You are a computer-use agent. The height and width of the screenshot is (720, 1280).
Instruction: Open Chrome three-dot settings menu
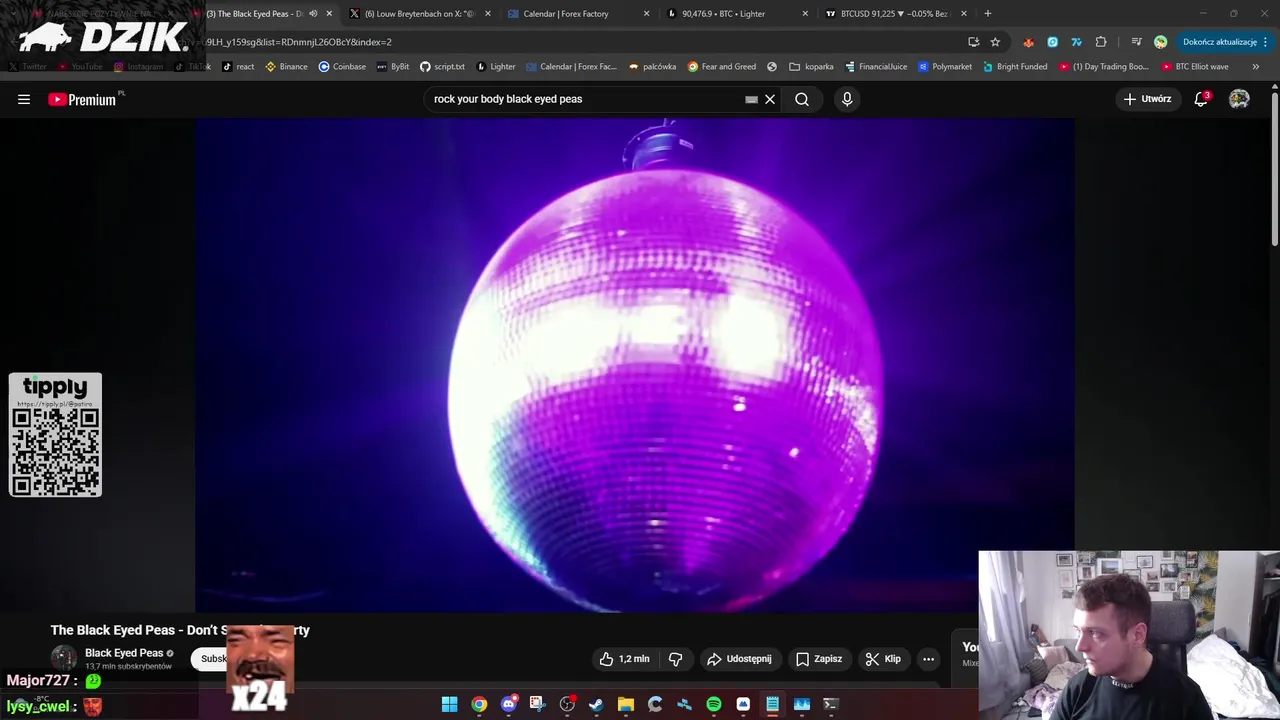coord(1265,42)
